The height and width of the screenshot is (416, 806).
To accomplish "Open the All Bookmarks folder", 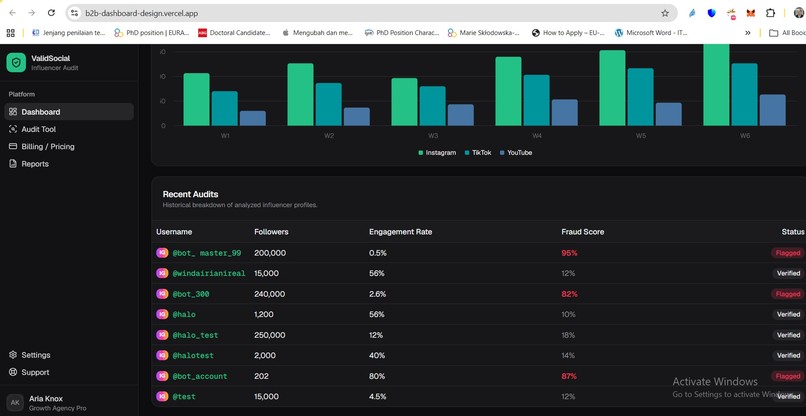I will 787,33.
